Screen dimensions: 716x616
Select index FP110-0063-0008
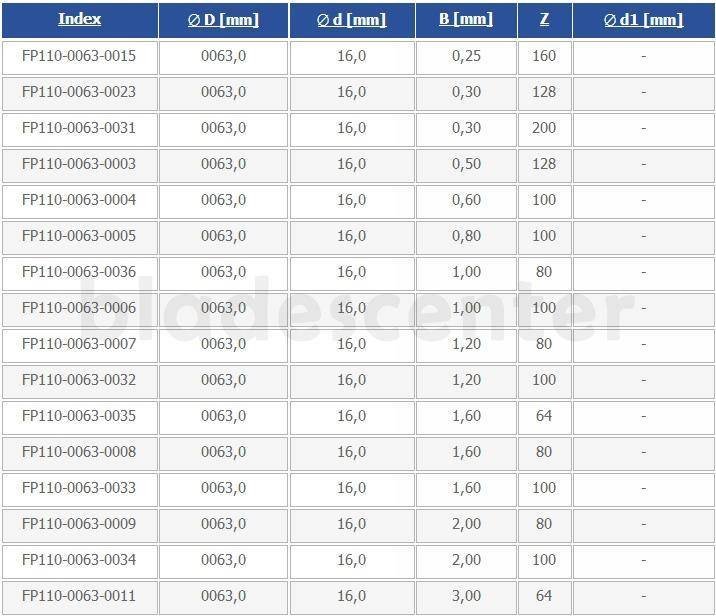(x=79, y=452)
